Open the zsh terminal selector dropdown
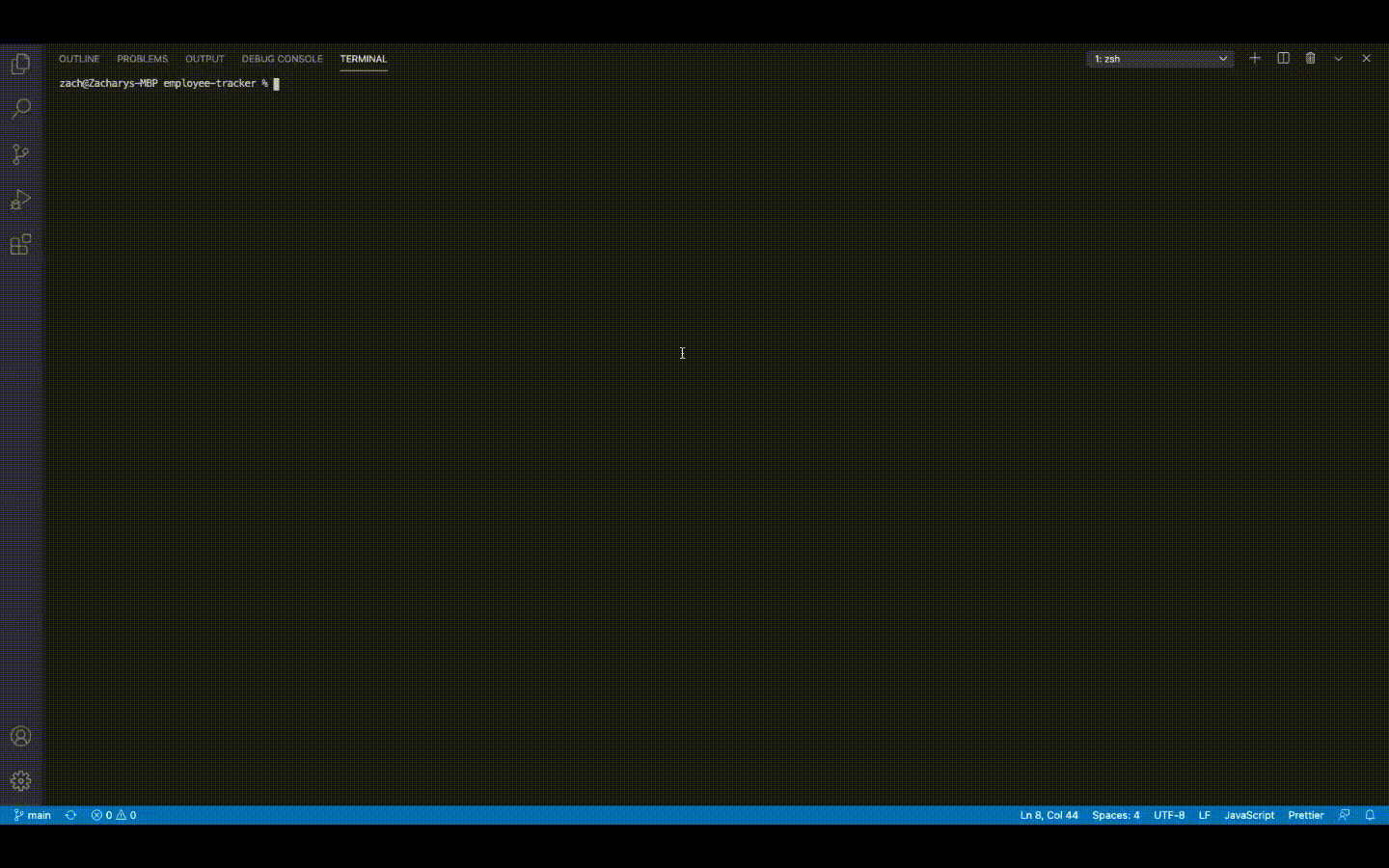Screen dimensions: 1389x868 (x=1160, y=59)
